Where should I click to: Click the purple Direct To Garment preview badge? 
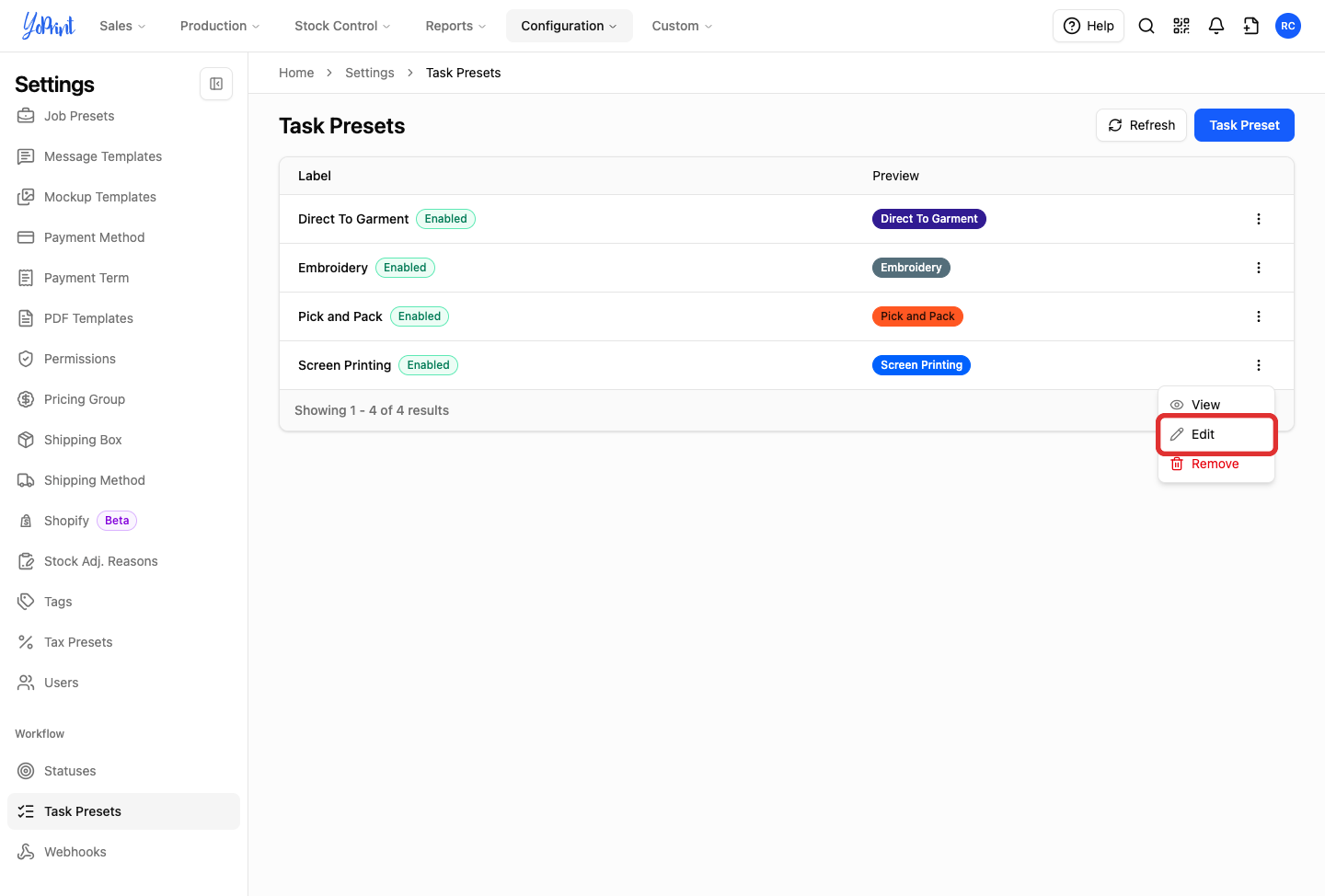[x=929, y=219]
